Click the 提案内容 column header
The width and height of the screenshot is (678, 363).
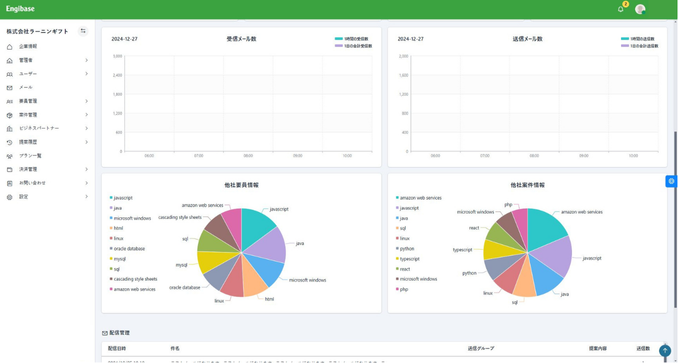(598, 348)
